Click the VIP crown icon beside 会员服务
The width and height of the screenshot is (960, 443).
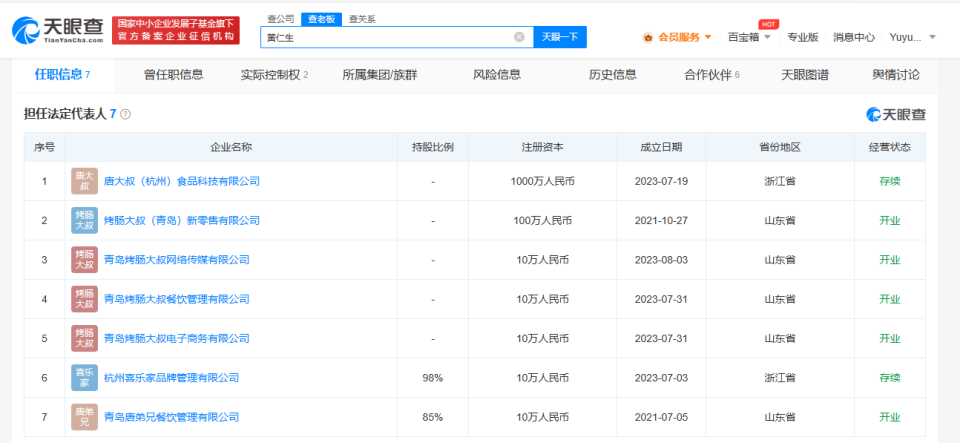click(x=648, y=37)
